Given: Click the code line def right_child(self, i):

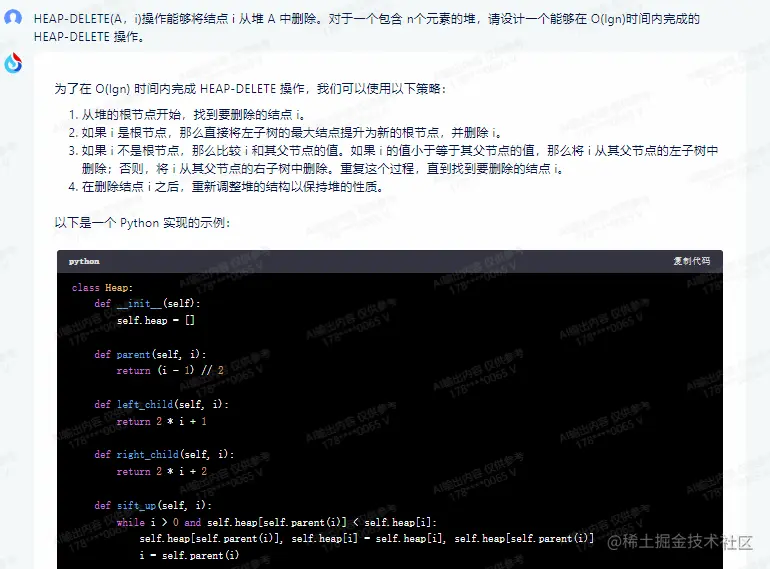Looking at the screenshot, I should pos(164,455).
